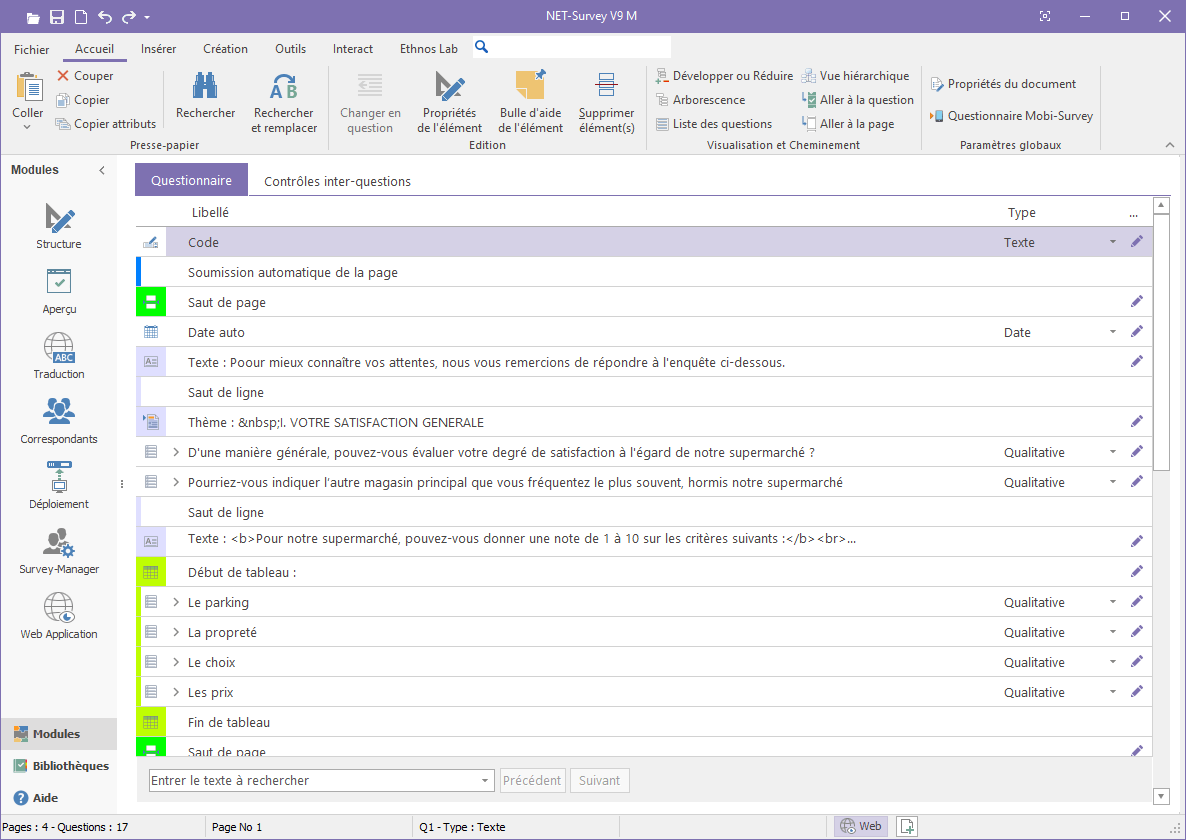
Task: Click the ribbon search field
Action: pos(572,47)
